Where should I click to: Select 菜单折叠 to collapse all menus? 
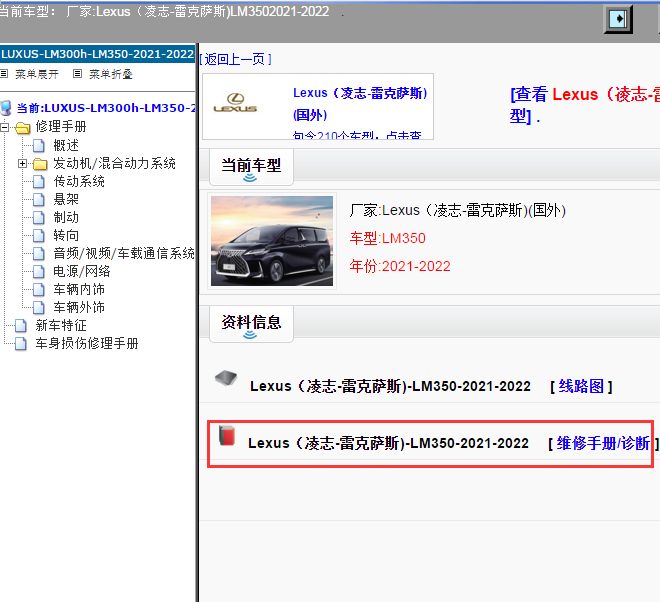tap(111, 75)
